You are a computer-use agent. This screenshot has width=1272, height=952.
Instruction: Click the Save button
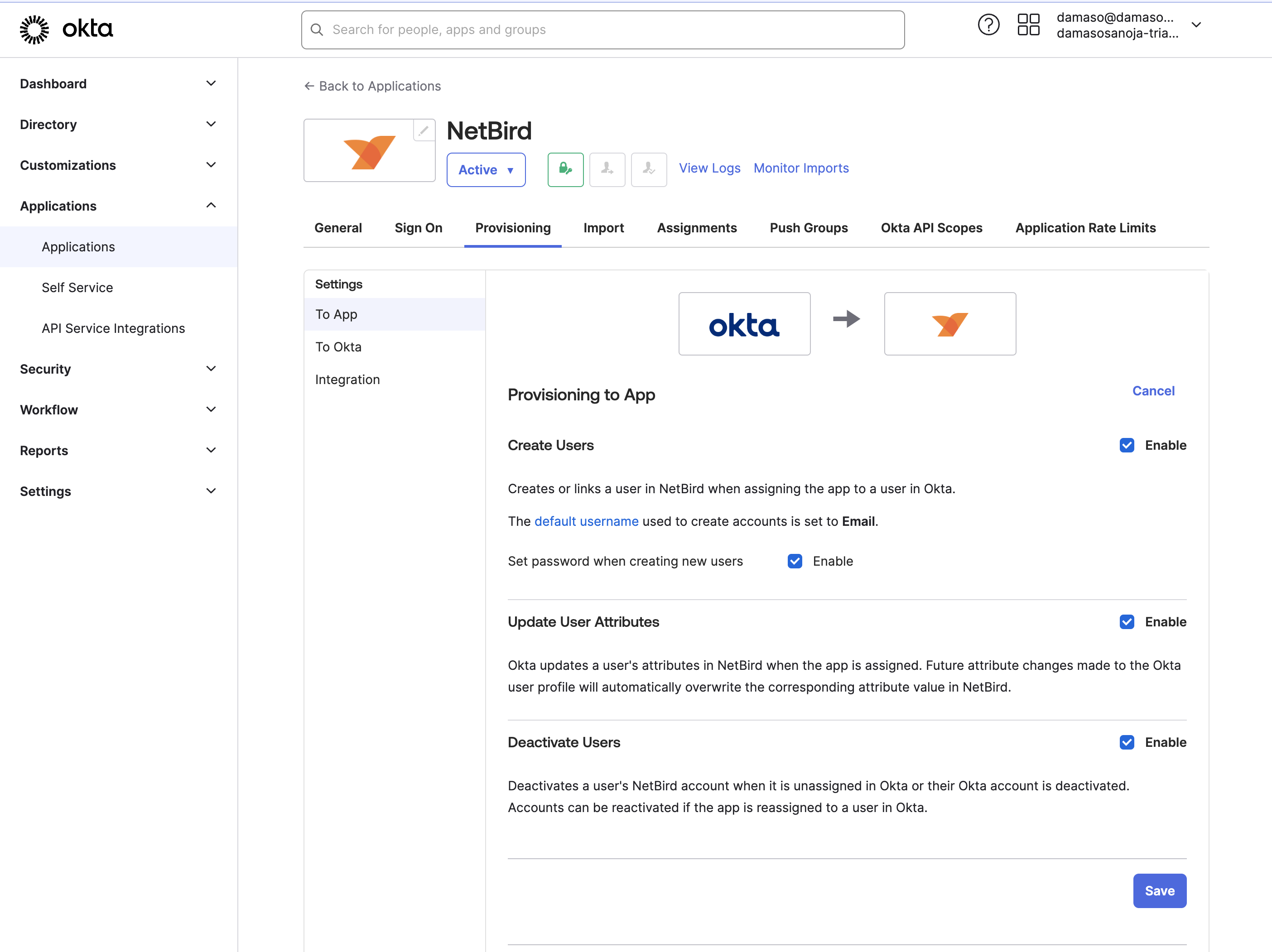[1159, 890]
